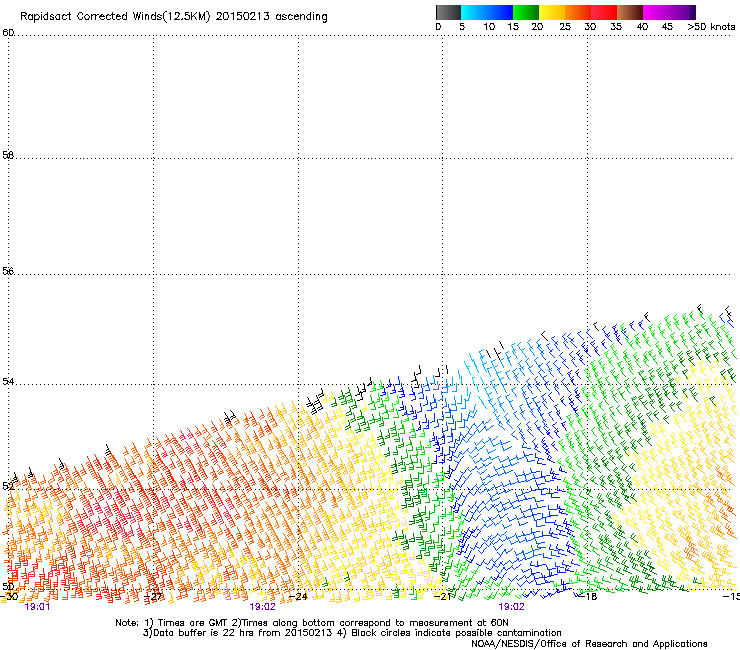The width and height of the screenshot is (740, 650).
Task: Click the latitude axis label '52'
Action: [x=8, y=486]
